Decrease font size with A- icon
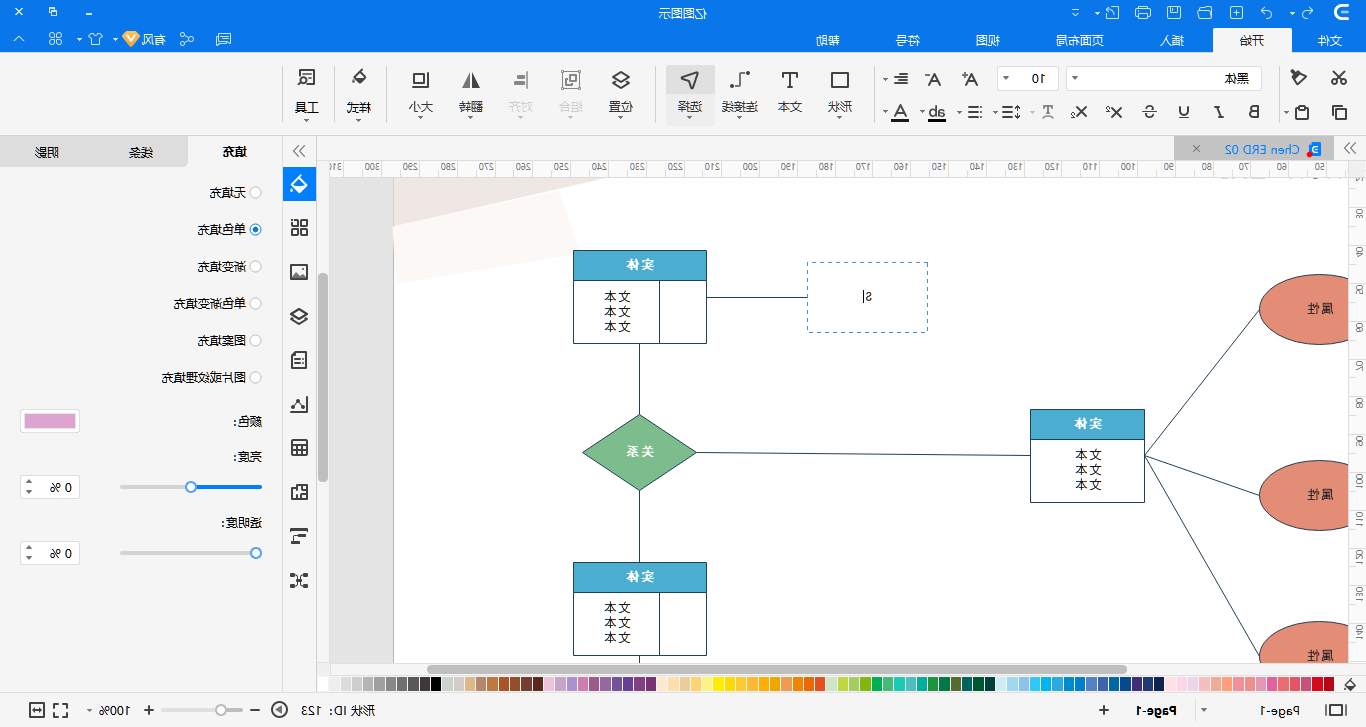Image resolution: width=1366 pixels, height=727 pixels. pos(933,79)
